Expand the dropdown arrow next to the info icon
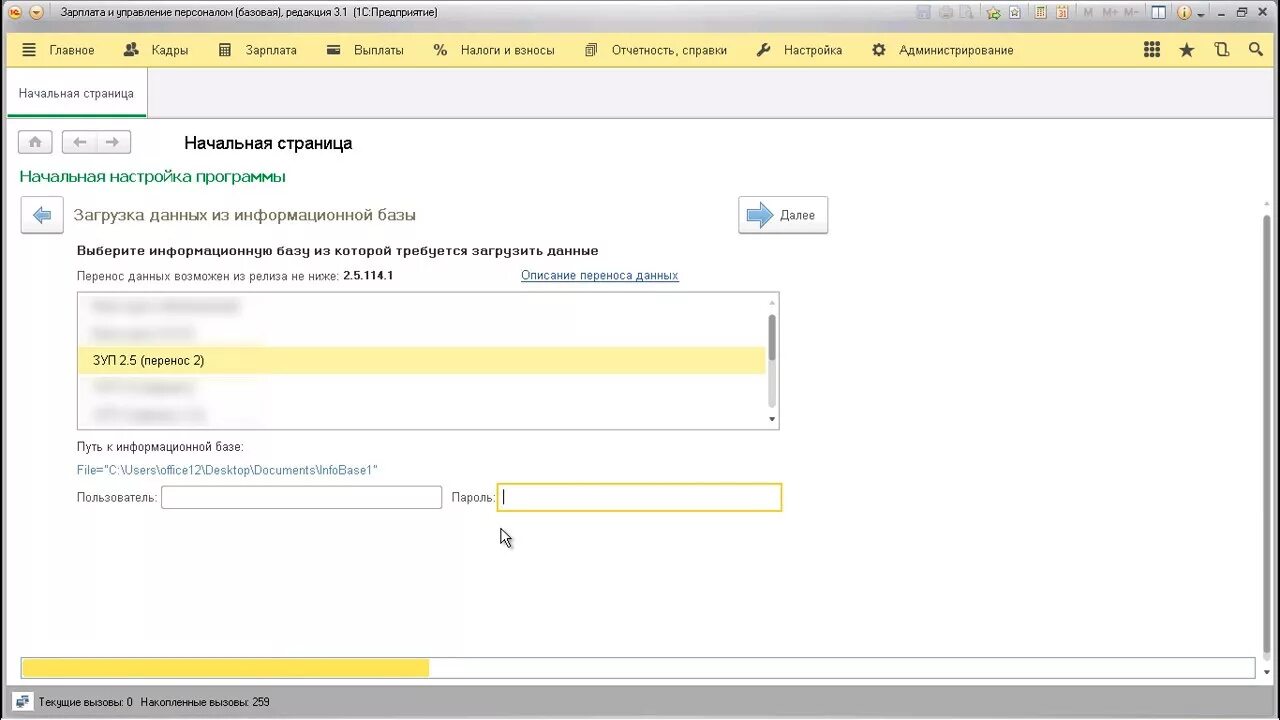This screenshot has height=720, width=1280. 1201,14
